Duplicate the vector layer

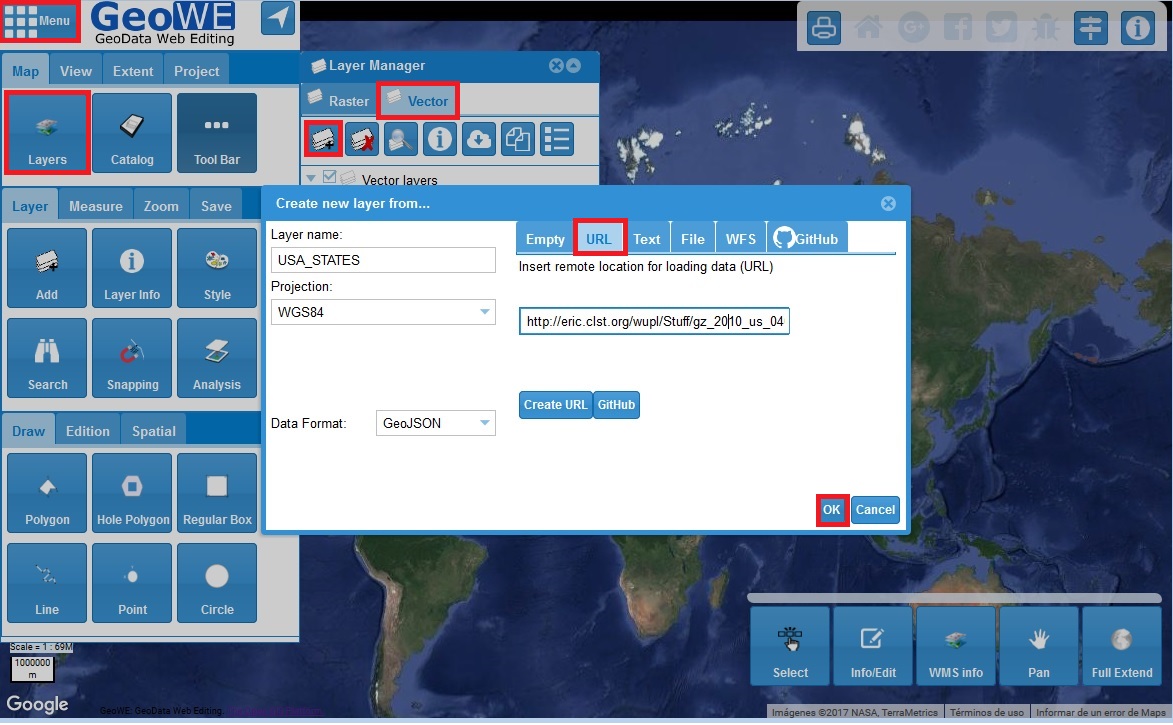pyautogui.click(x=517, y=139)
